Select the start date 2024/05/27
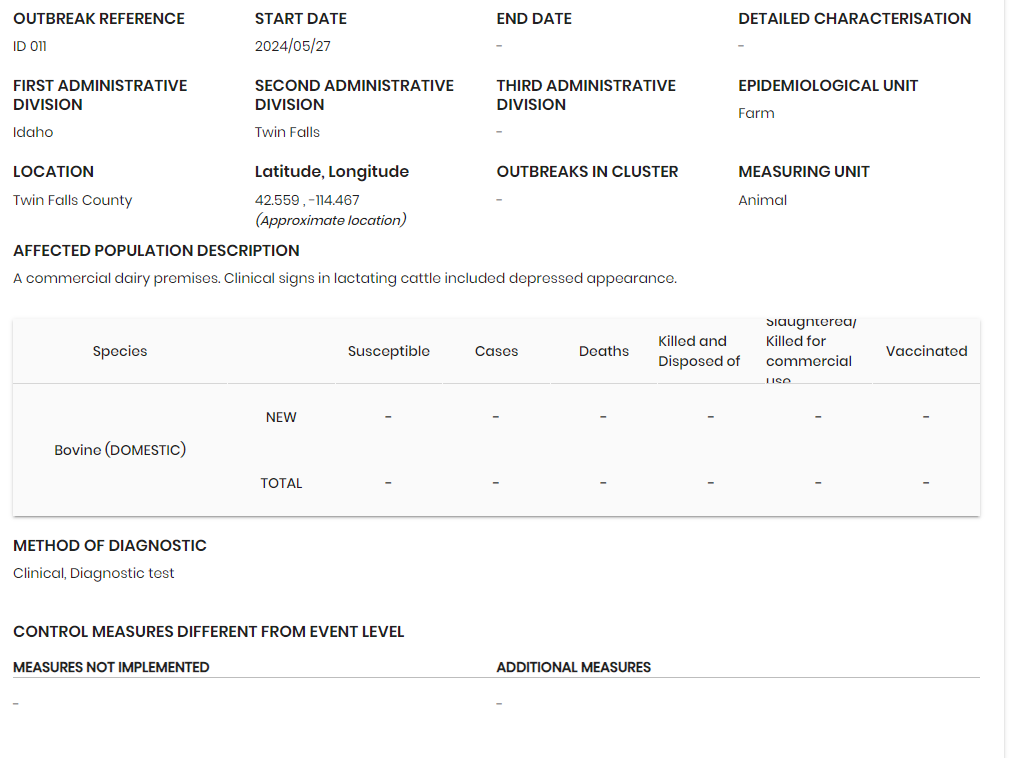This screenshot has height=758, width=1019. (x=292, y=46)
